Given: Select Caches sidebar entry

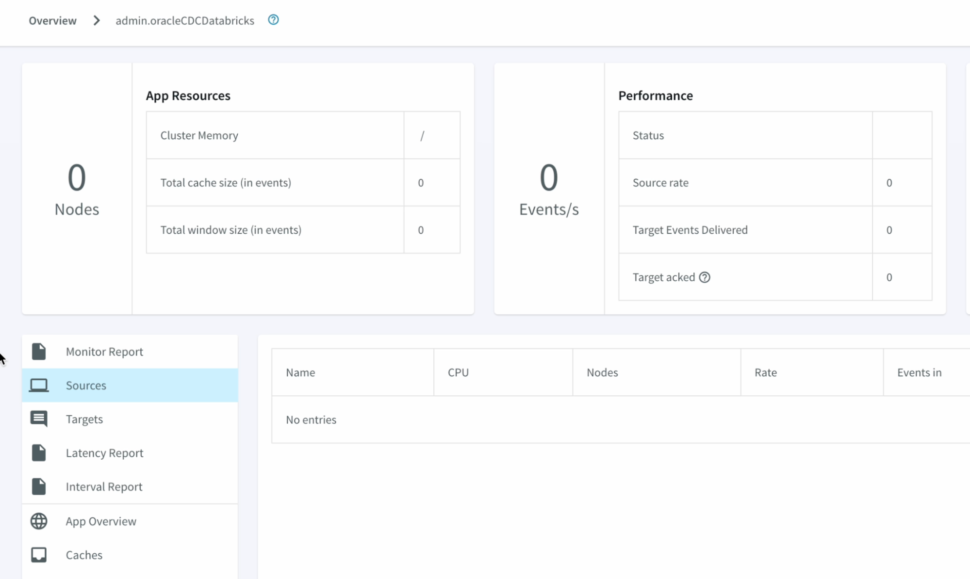Looking at the screenshot, I should (84, 555).
